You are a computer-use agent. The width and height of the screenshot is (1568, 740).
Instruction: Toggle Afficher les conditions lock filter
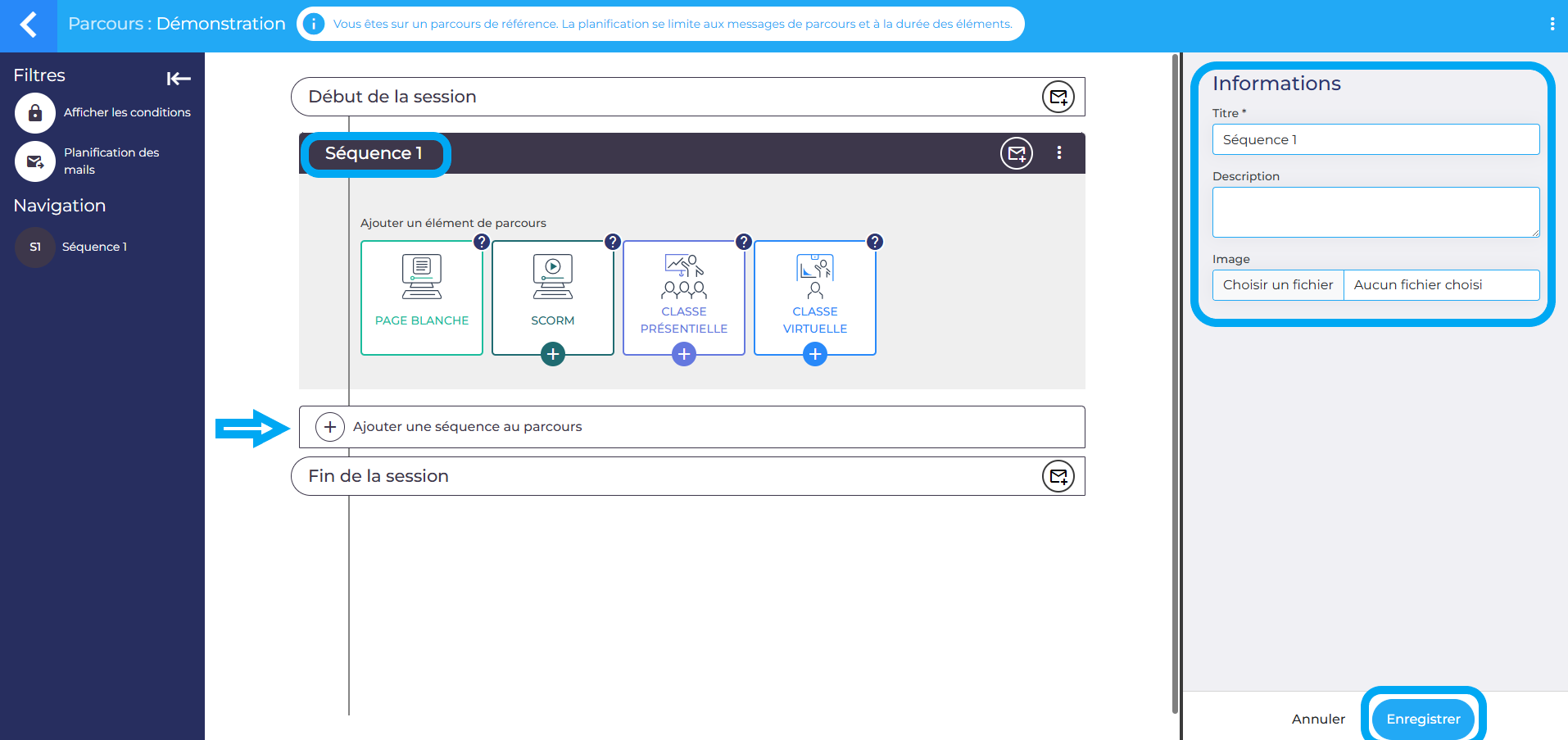click(35, 113)
